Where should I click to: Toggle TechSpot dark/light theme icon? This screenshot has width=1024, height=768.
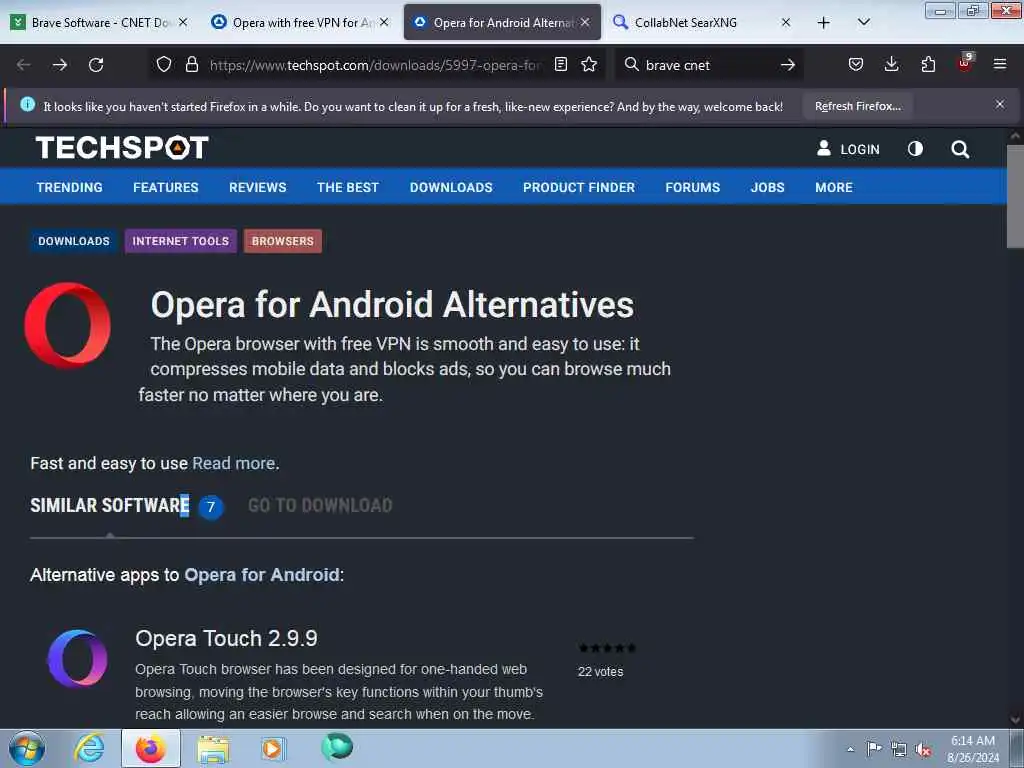[915, 149]
